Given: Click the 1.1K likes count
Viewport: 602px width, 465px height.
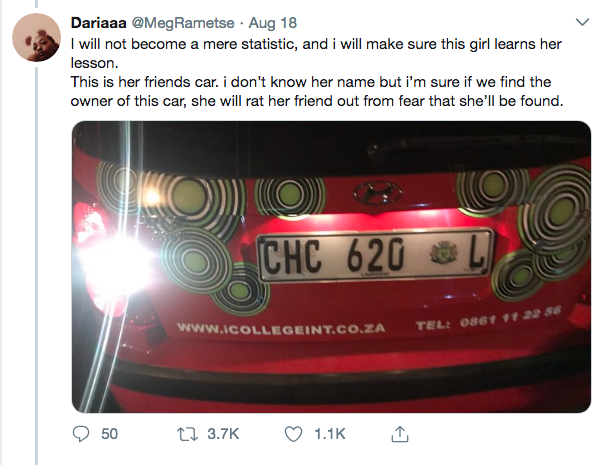Looking at the screenshot, I should coord(329,433).
